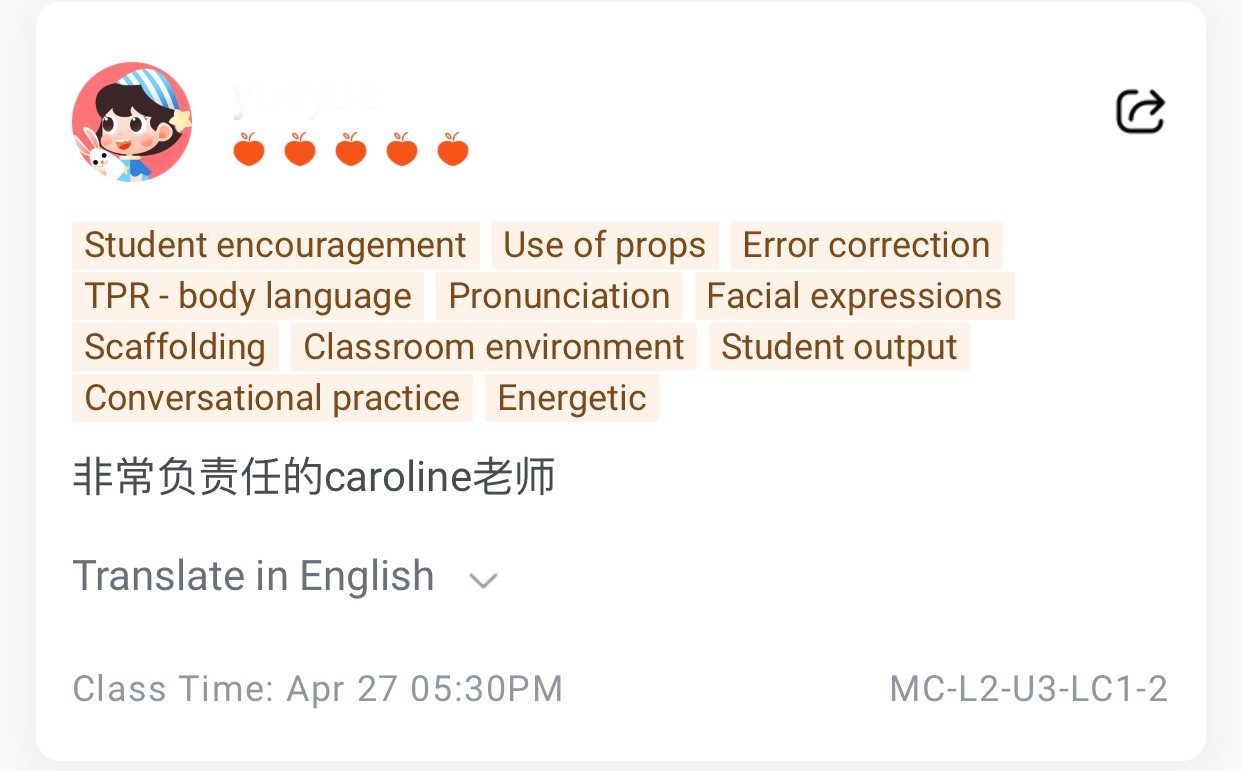1242x771 pixels.
Task: Click the Student output tag
Action: pyautogui.click(x=839, y=347)
